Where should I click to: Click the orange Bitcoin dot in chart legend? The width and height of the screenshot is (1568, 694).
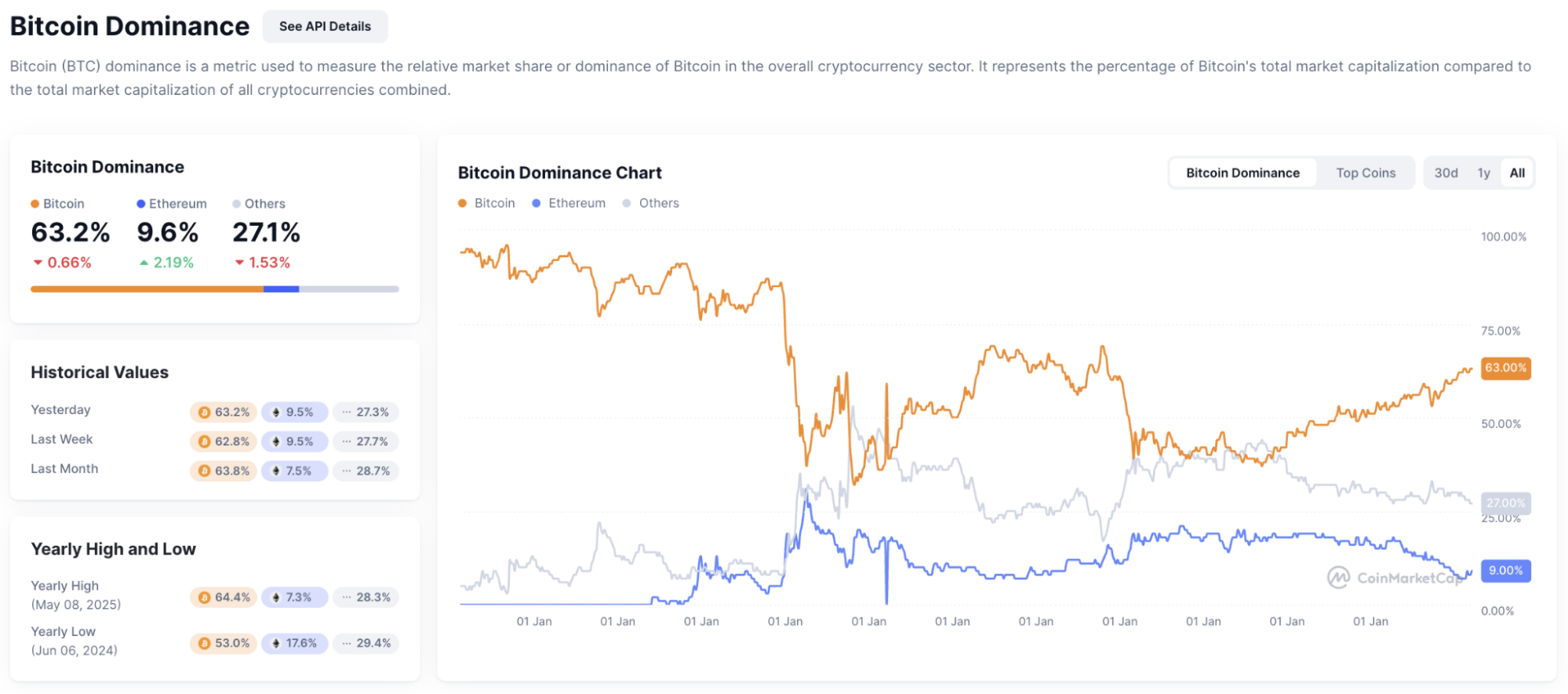461,202
